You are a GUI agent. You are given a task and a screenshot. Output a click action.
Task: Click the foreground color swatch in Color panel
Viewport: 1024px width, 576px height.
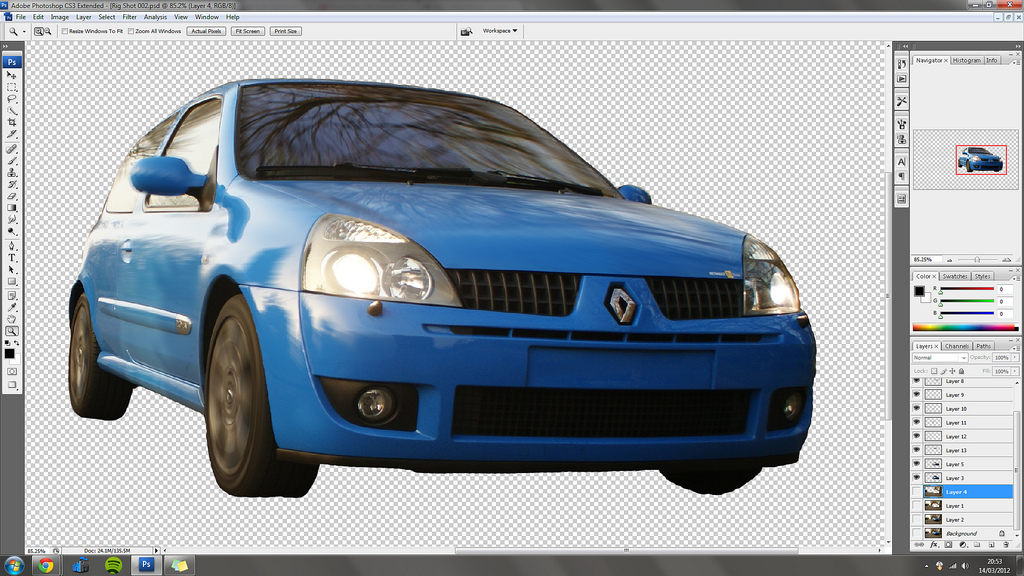(919, 290)
